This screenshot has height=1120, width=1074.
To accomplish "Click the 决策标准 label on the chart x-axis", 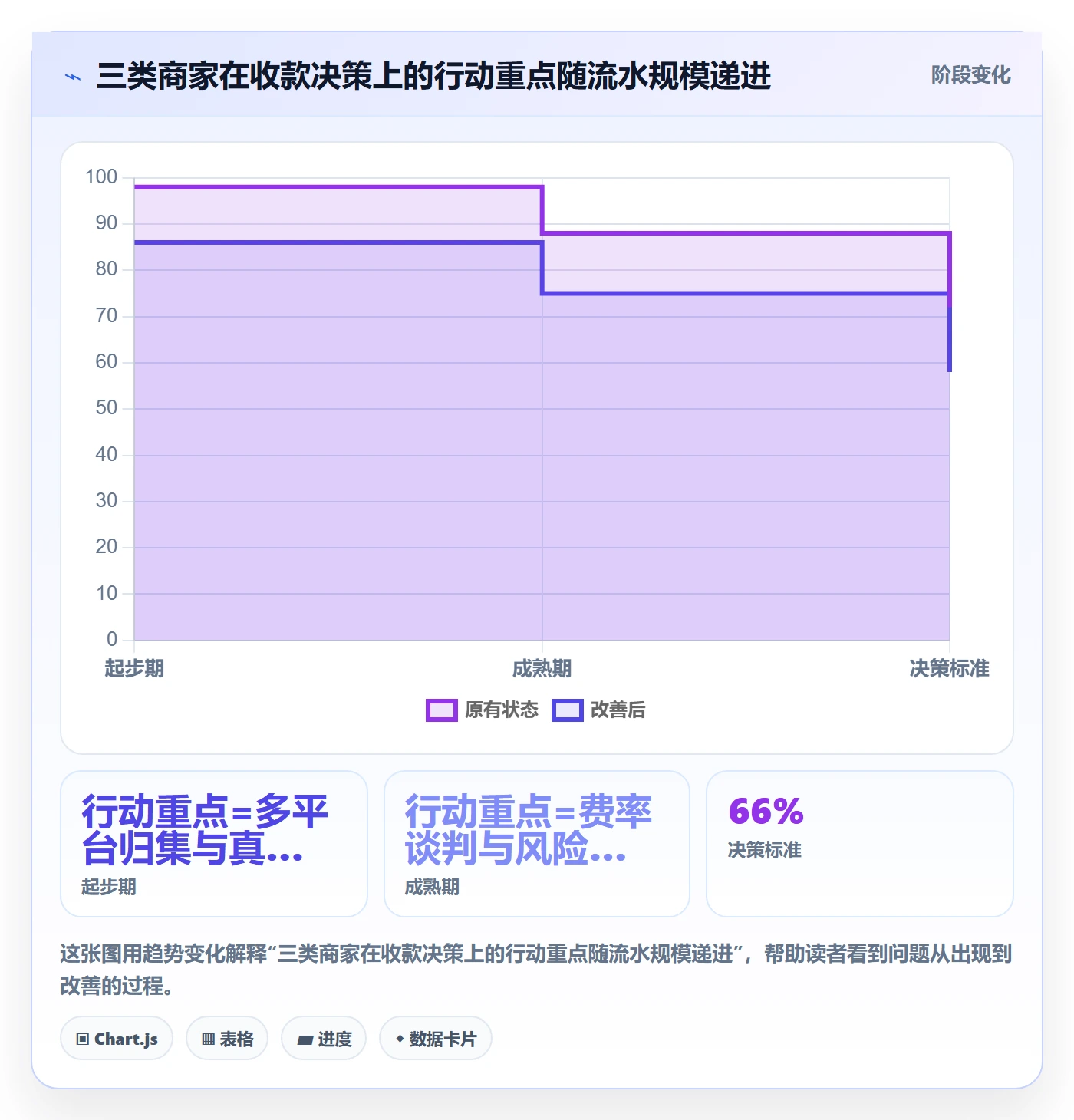I will point(950,668).
